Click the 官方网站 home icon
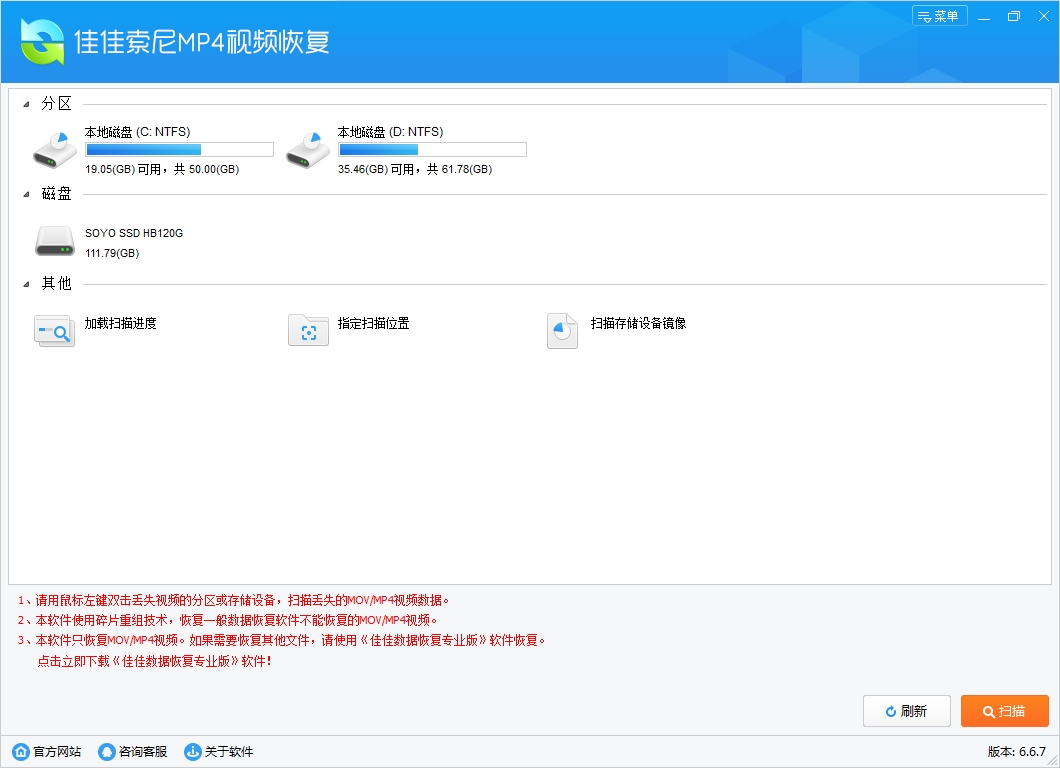The image size is (1060, 768). coord(21,752)
